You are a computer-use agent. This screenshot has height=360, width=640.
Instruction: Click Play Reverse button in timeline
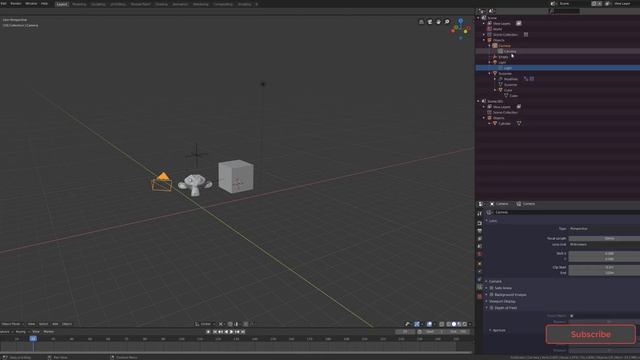pyautogui.click(x=226, y=332)
